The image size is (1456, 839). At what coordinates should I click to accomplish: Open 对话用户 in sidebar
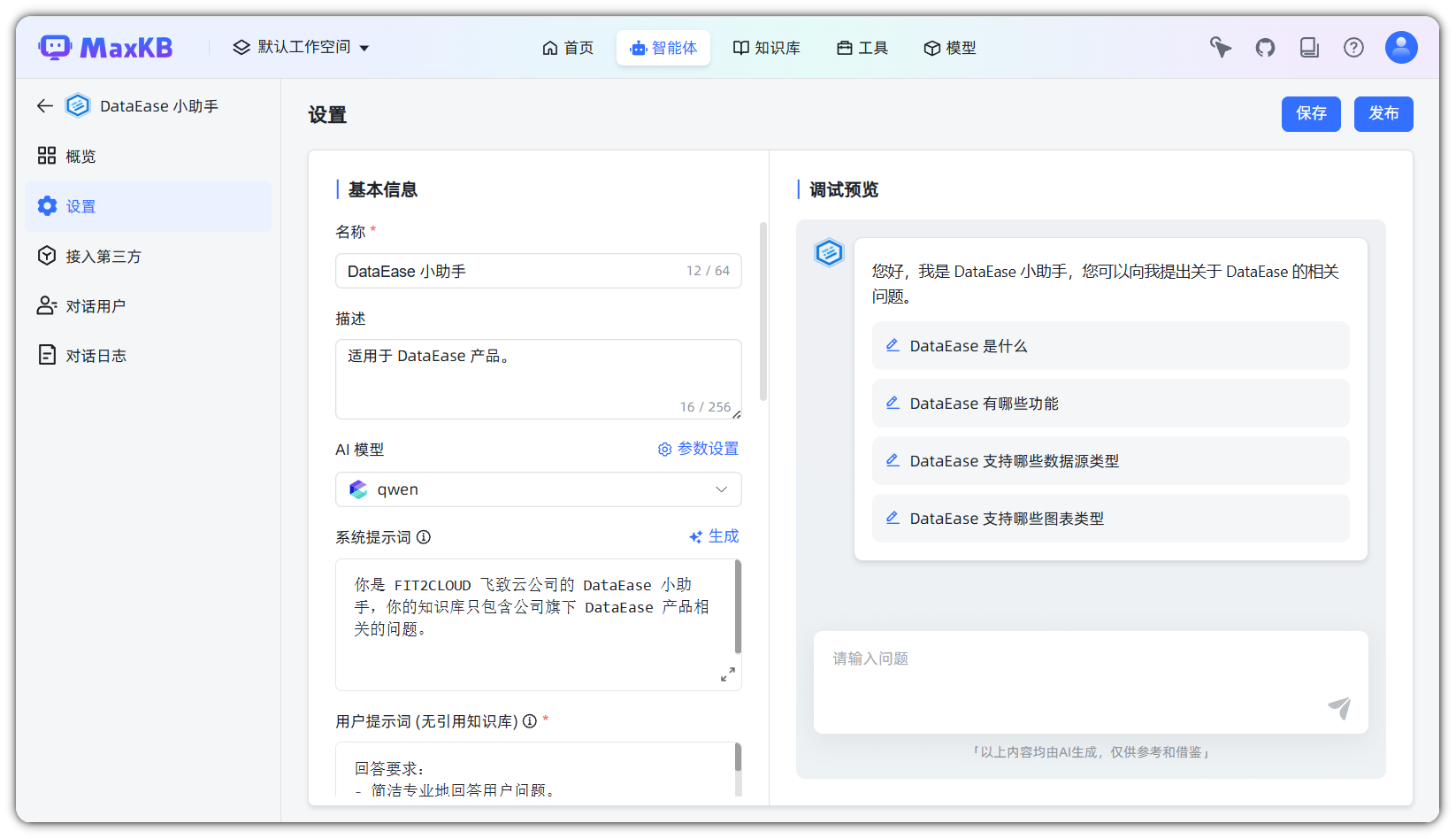149,305
